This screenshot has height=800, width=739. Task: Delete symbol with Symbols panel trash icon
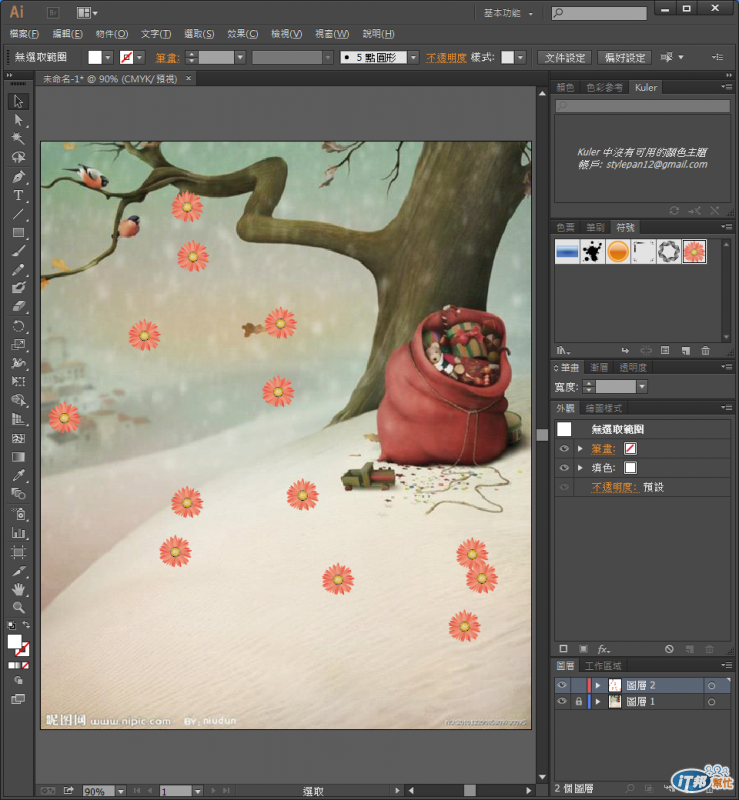click(705, 351)
